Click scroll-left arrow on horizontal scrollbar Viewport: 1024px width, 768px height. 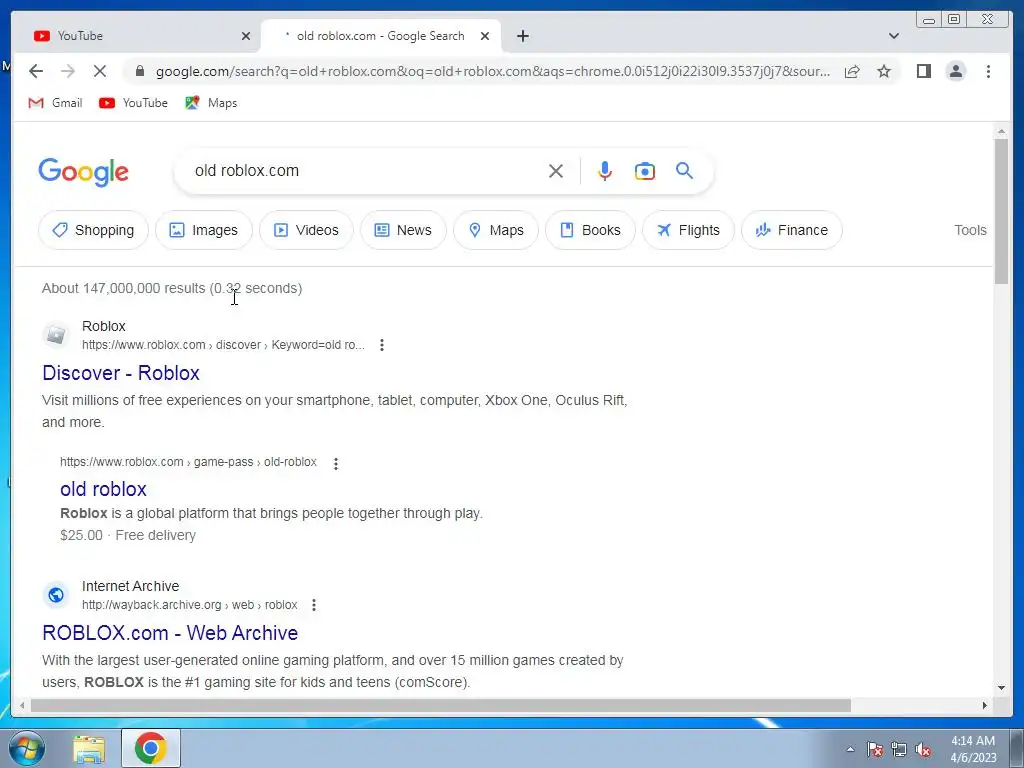(x=22, y=705)
